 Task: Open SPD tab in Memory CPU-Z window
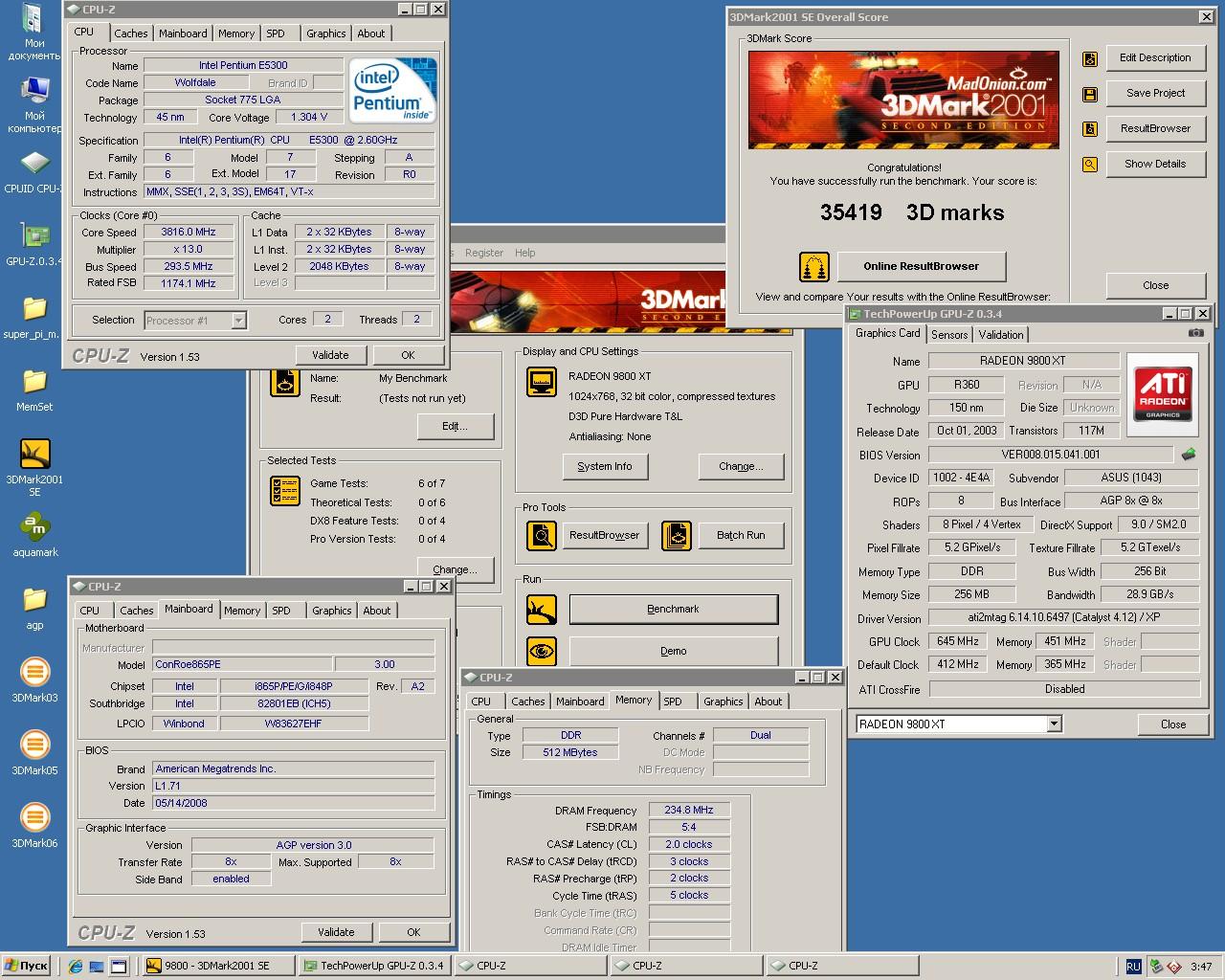click(x=673, y=702)
